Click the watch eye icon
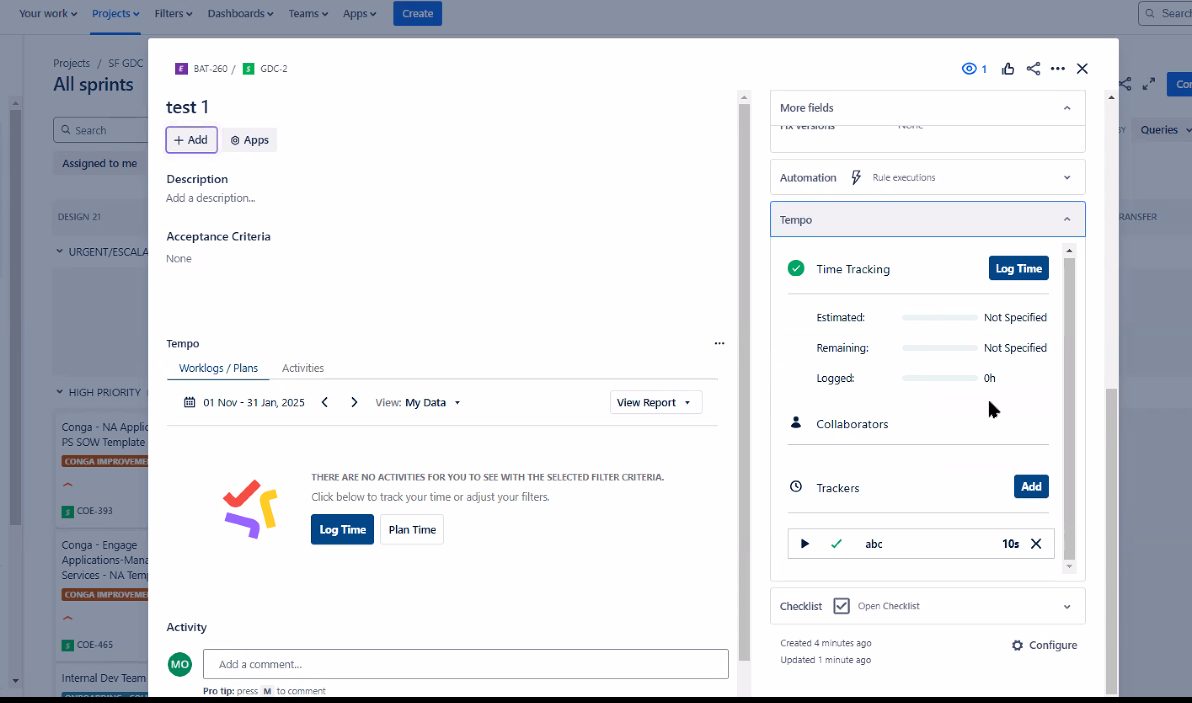 click(x=968, y=69)
